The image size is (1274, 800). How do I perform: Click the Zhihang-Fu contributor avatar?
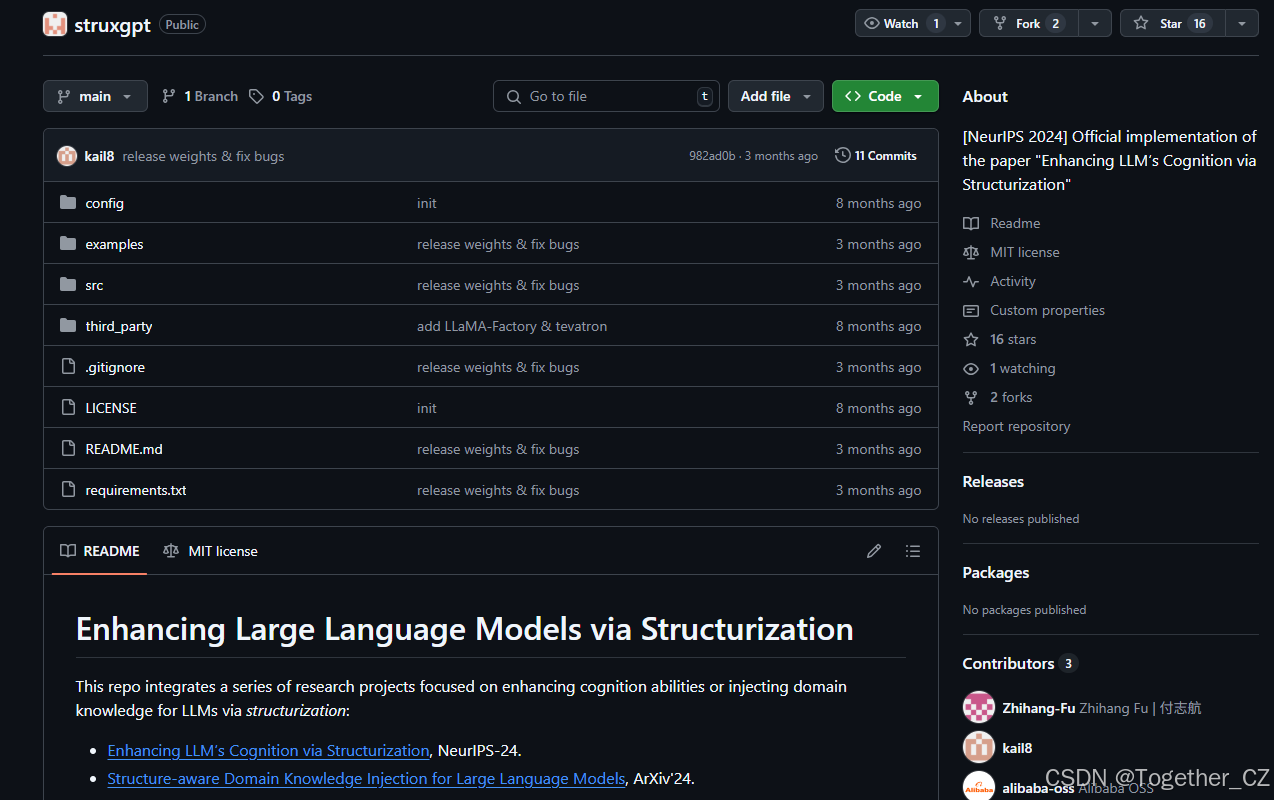tap(979, 707)
